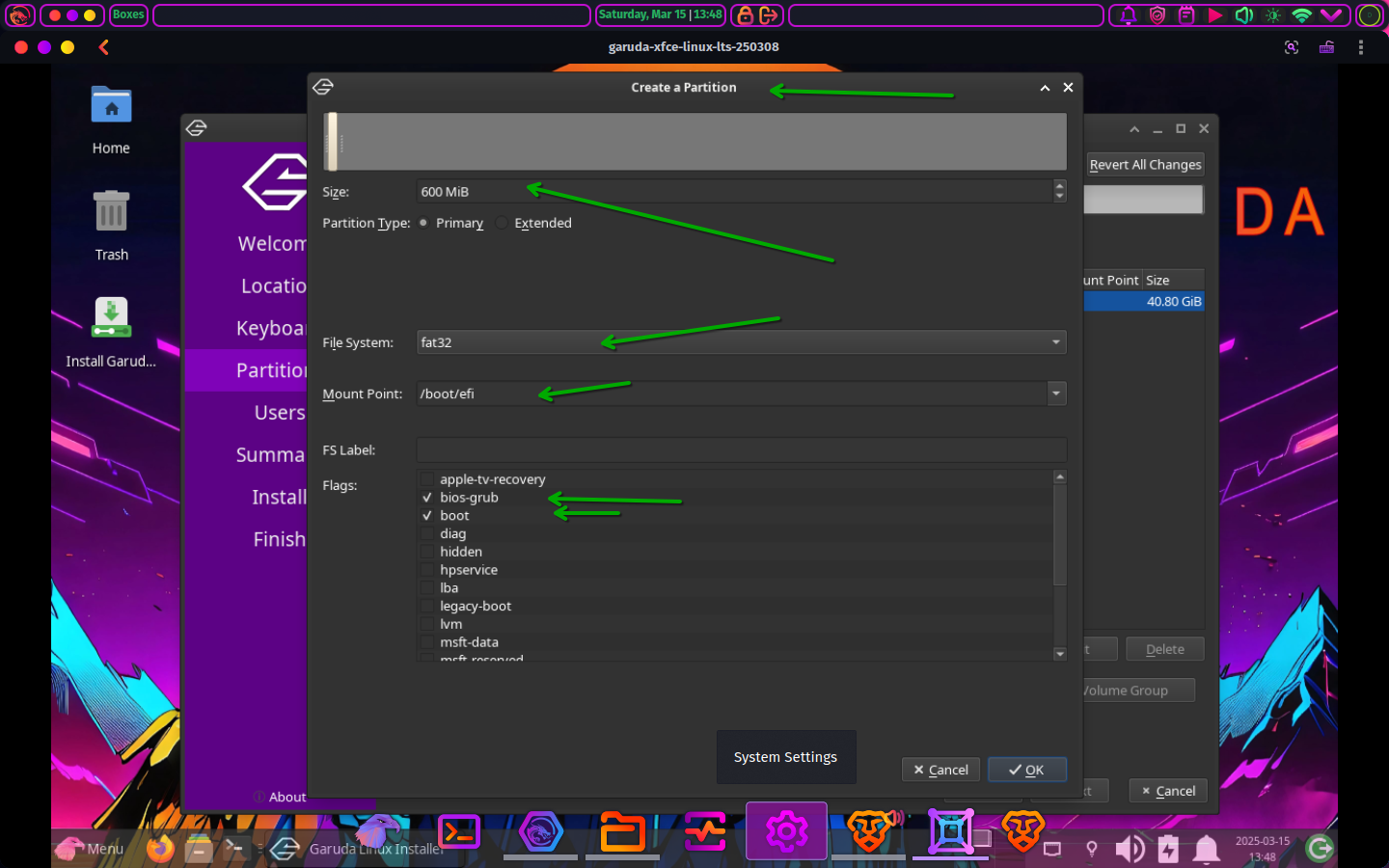1389x868 pixels.
Task: Launch the Install Garuda desktop icon
Action: tap(111, 317)
